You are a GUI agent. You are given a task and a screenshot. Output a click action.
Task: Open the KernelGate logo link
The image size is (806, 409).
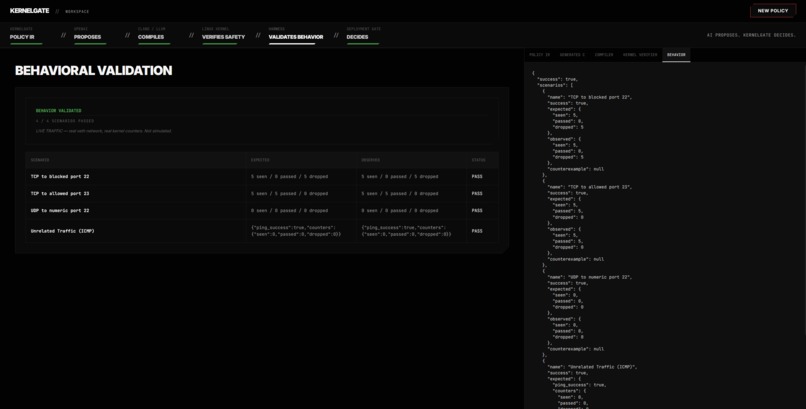29,11
